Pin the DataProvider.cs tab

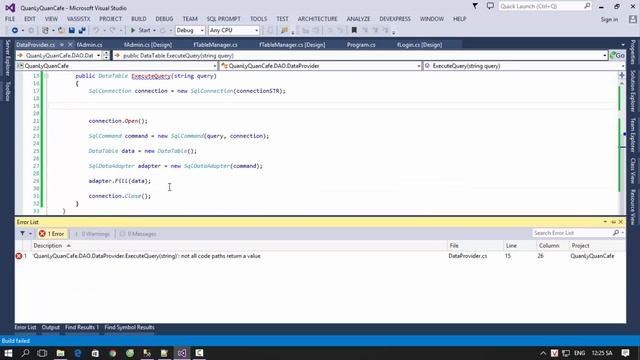pyautogui.click(x=62, y=44)
